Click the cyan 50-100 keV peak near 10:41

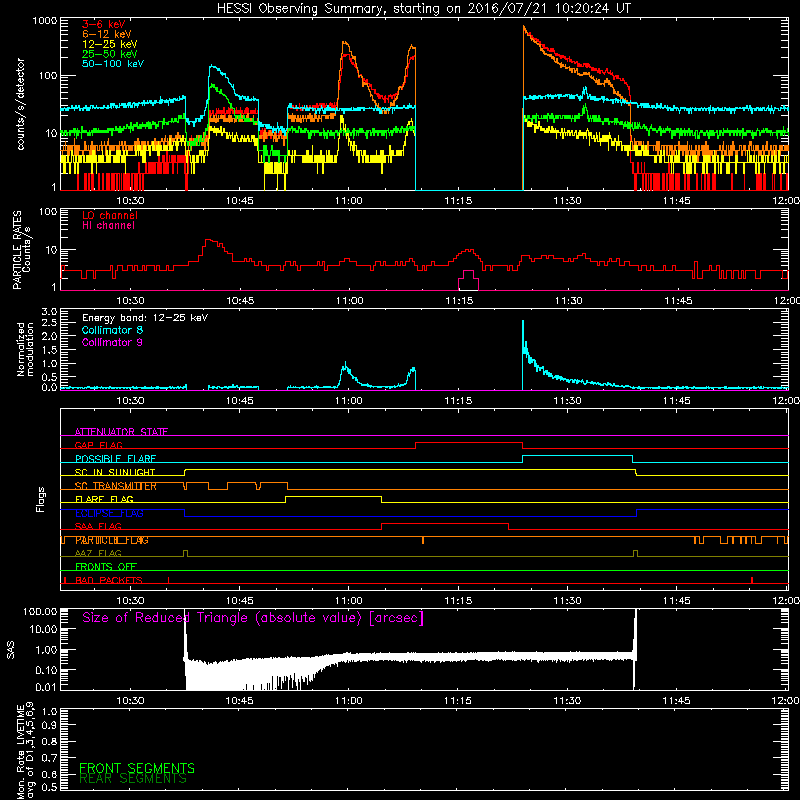(x=212, y=67)
